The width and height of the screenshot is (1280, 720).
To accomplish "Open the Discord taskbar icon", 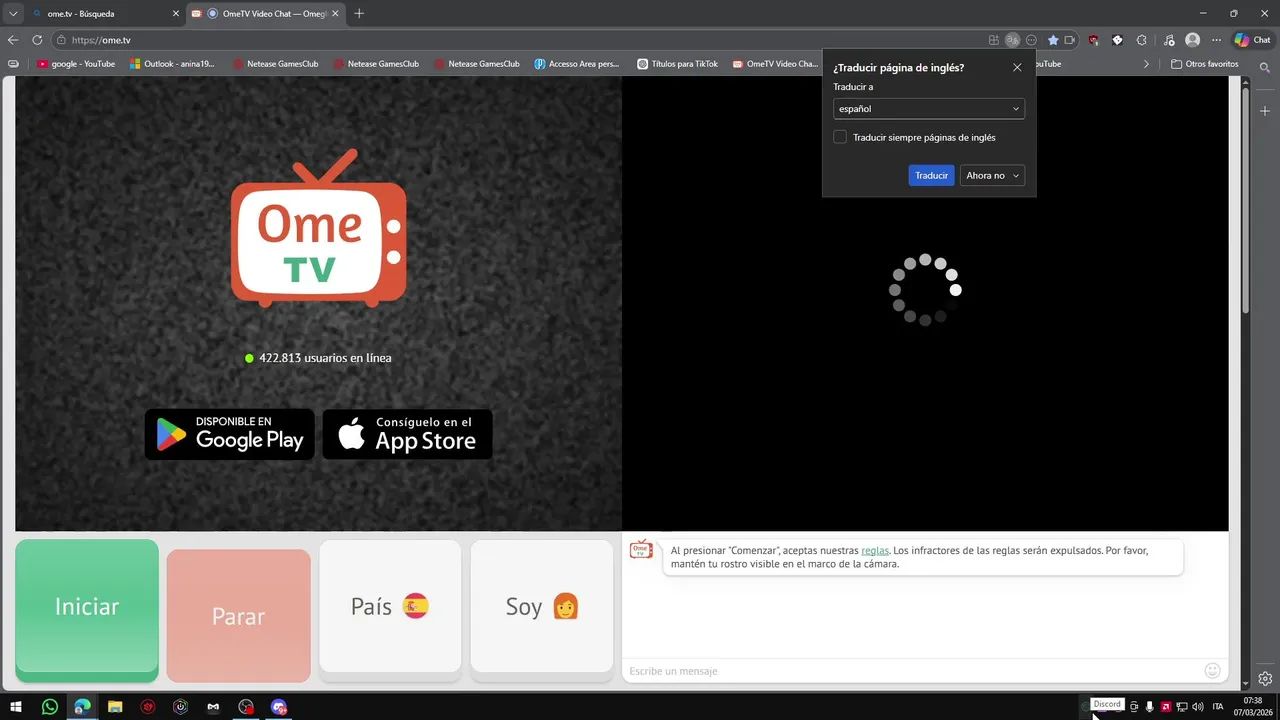I will pos(279,707).
